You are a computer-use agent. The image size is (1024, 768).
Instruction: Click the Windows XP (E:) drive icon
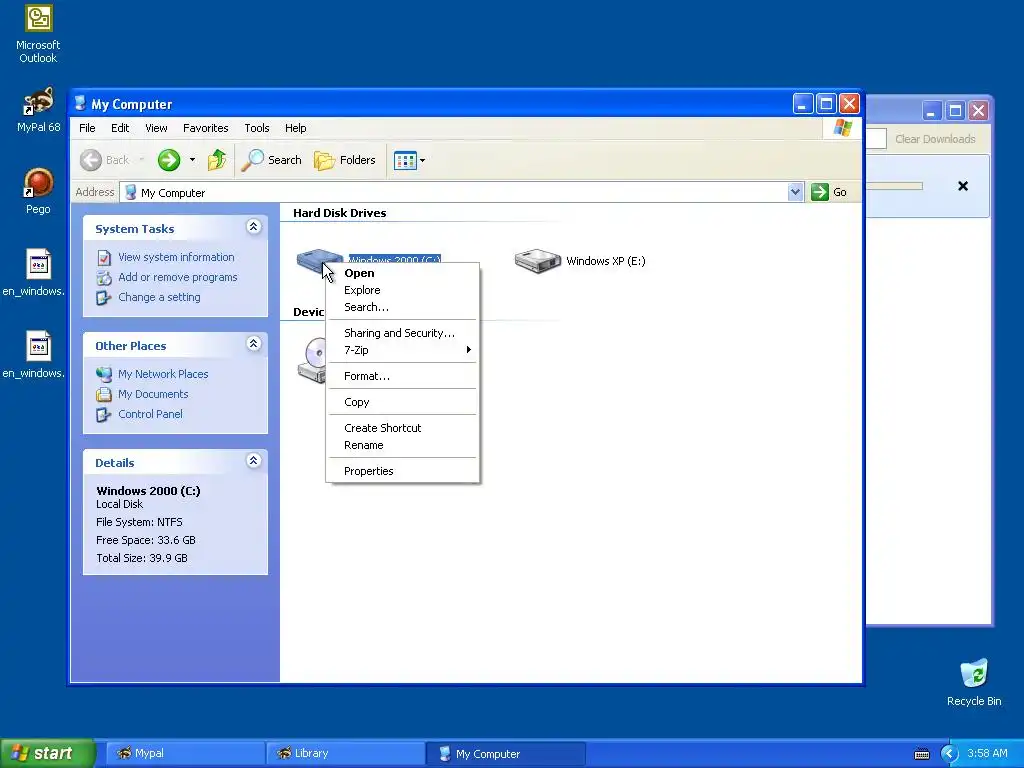[x=537, y=261]
